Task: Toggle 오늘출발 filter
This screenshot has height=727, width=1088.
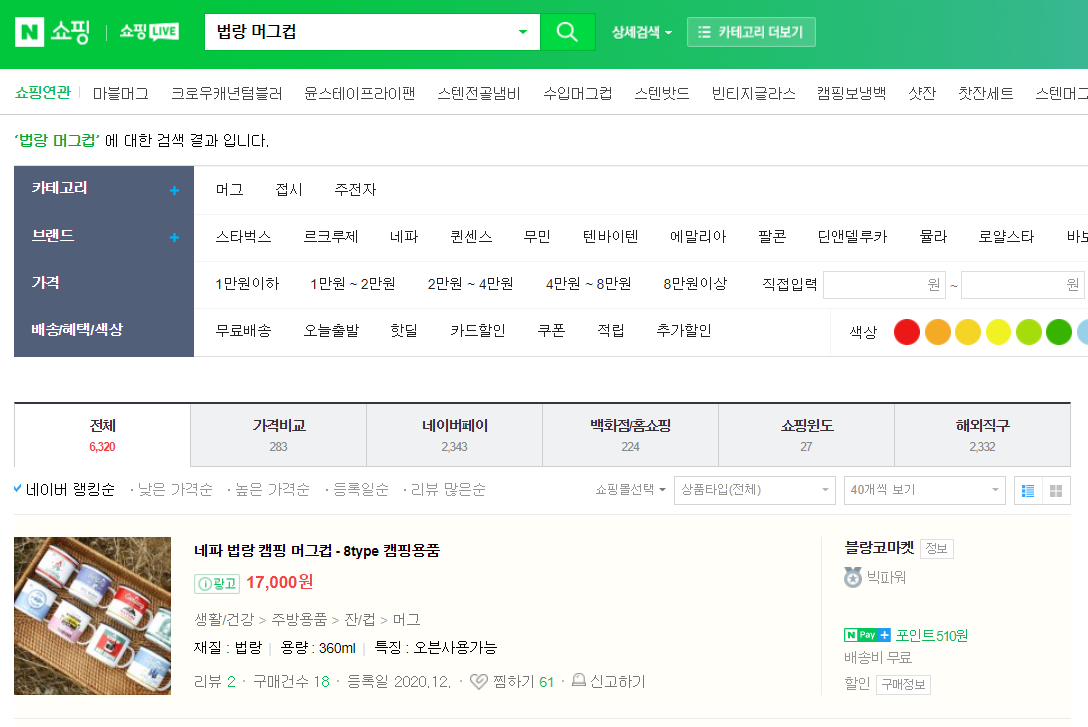Action: point(332,331)
